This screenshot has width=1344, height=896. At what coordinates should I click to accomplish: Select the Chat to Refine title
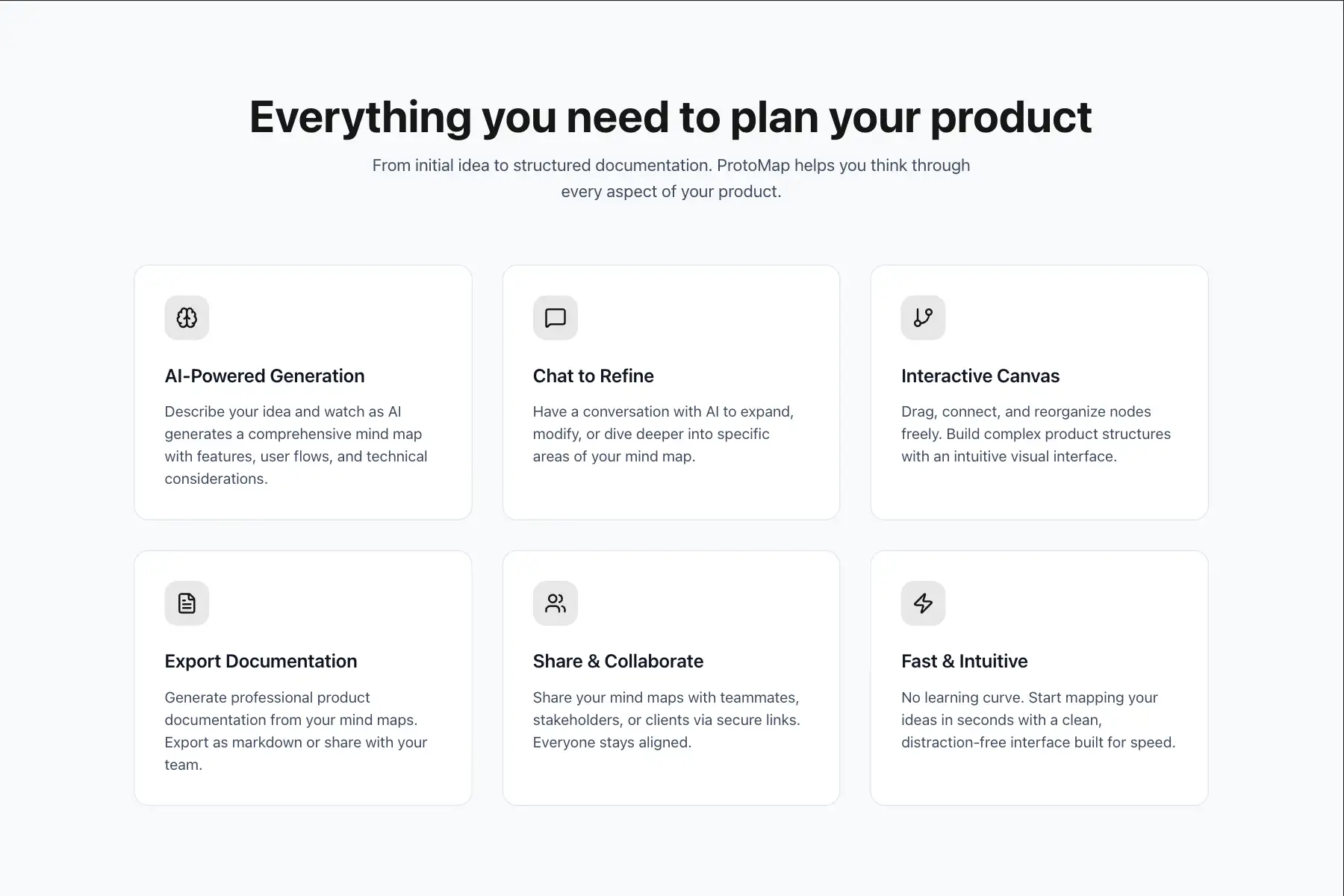coord(593,376)
